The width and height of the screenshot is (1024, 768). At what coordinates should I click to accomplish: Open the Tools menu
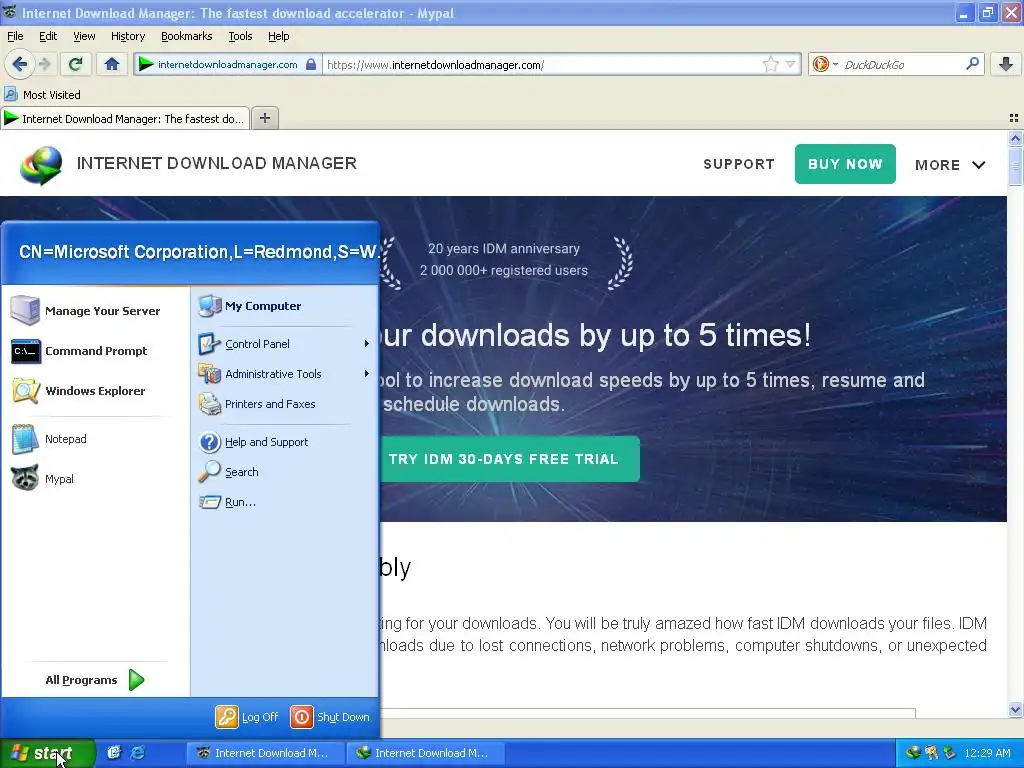click(x=240, y=36)
